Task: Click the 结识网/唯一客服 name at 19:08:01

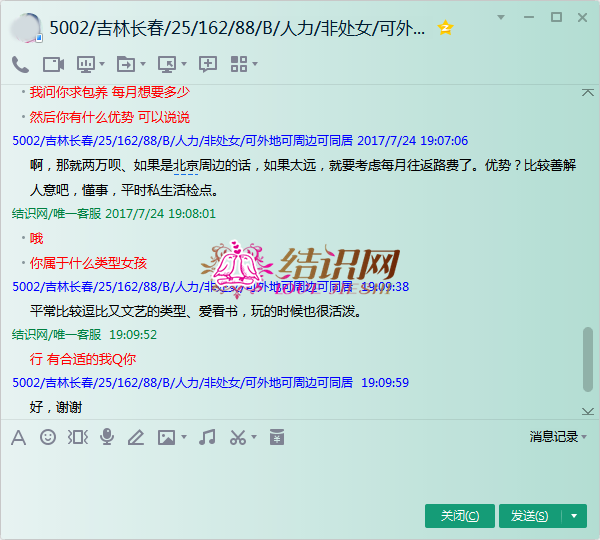Action: (x=56, y=214)
